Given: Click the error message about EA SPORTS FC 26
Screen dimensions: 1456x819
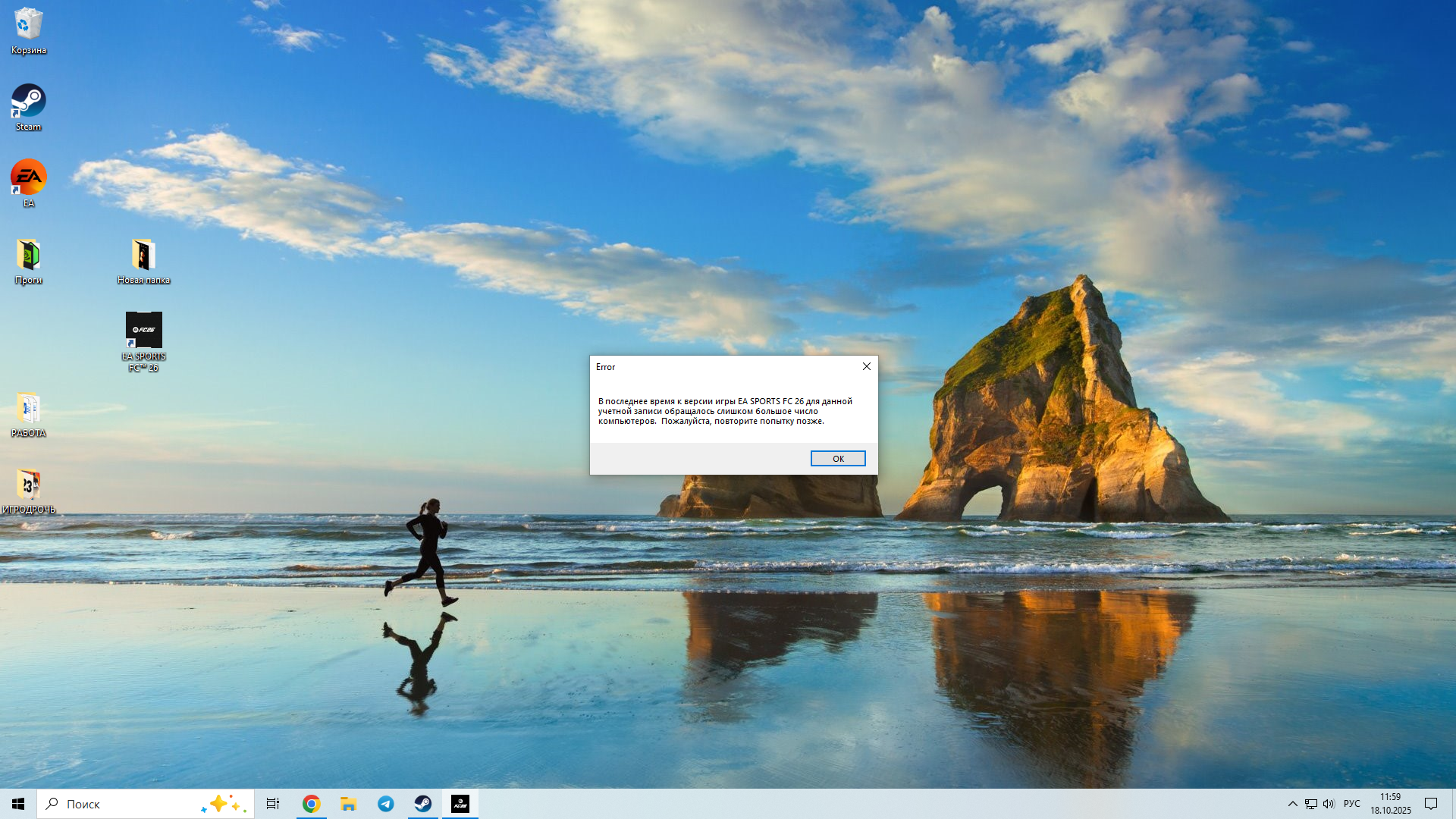Looking at the screenshot, I should tap(725, 411).
